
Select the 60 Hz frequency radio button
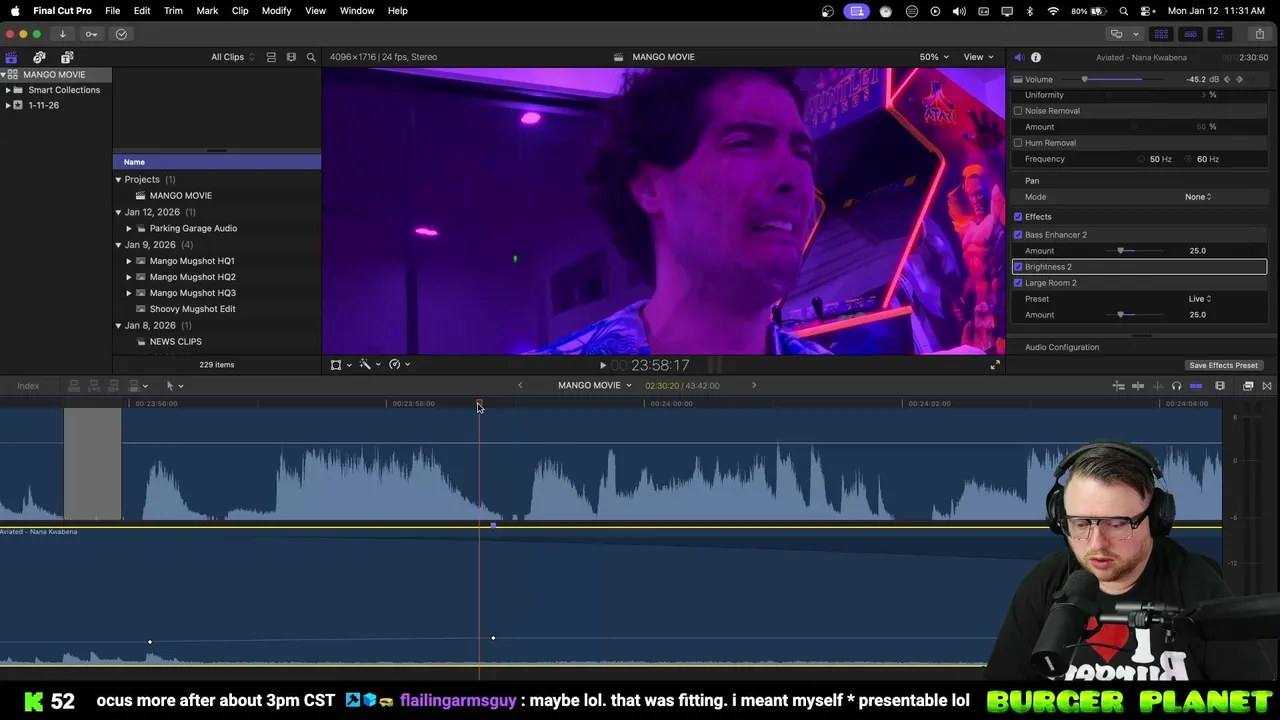[1188, 159]
